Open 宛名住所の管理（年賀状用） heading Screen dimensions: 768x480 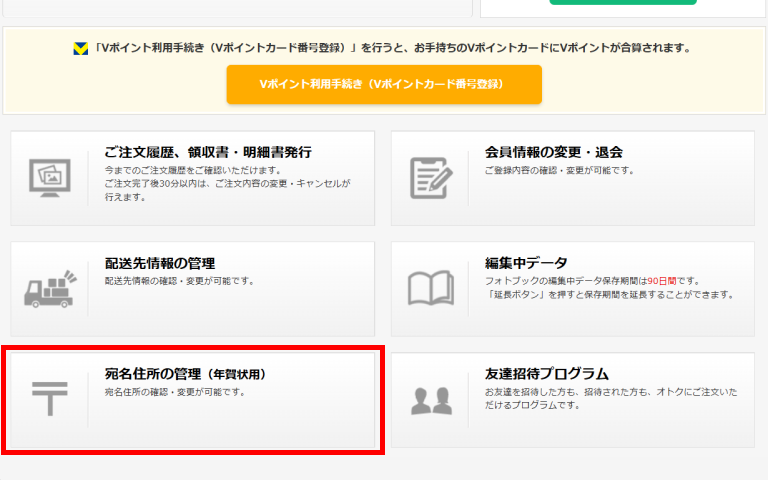coord(185,374)
